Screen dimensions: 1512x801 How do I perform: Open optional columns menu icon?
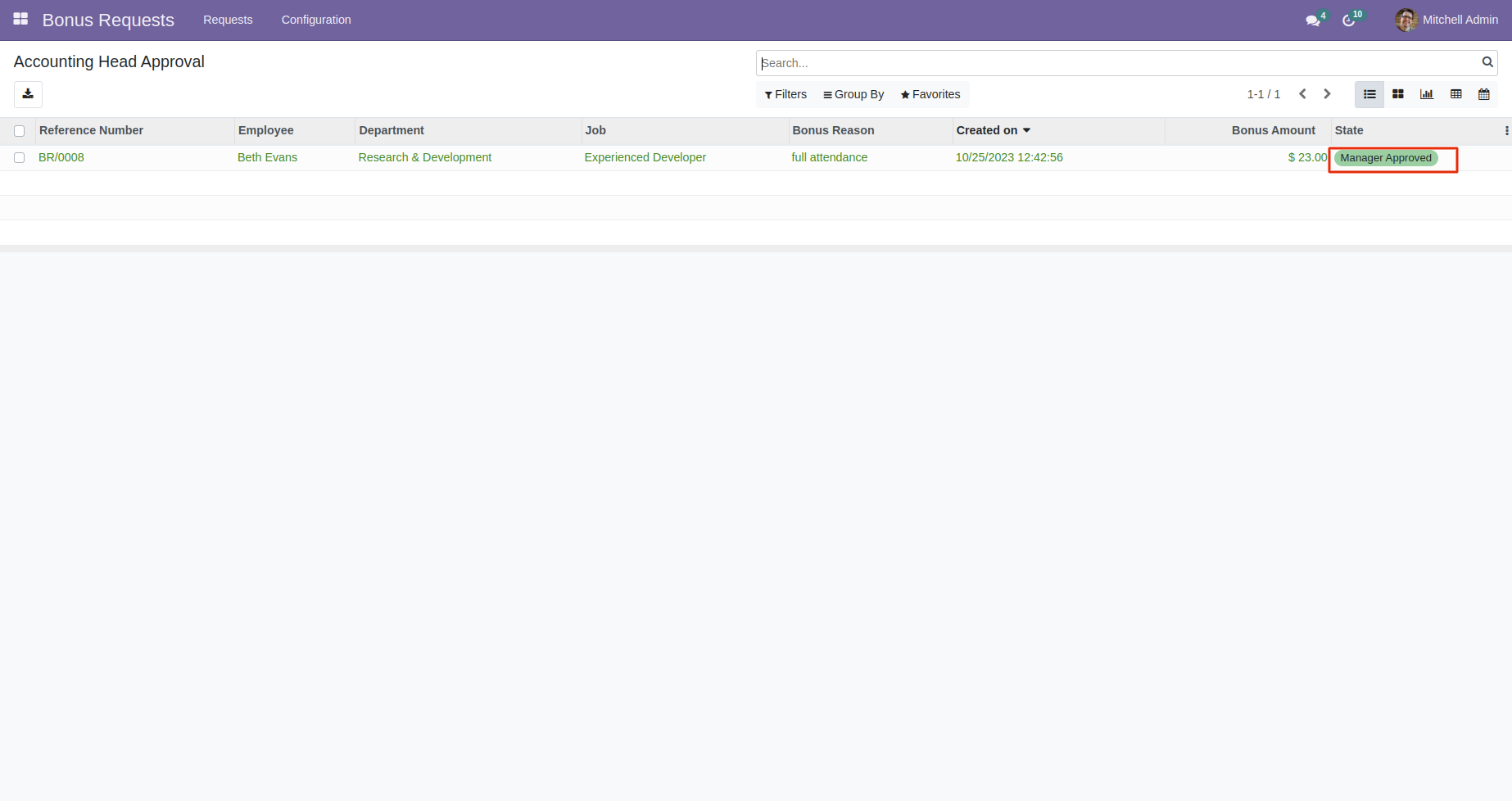[x=1506, y=130]
